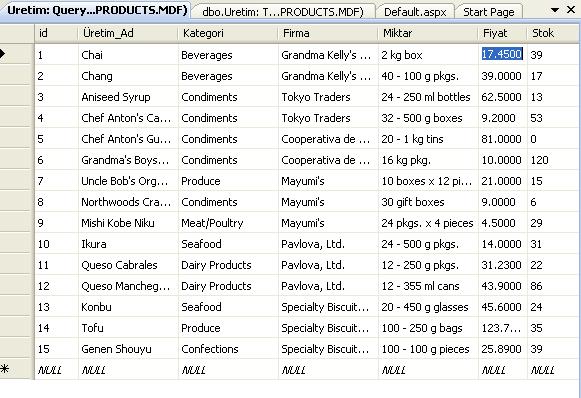
Task: Click the NULL cell under Fiyat
Action: [502, 370]
